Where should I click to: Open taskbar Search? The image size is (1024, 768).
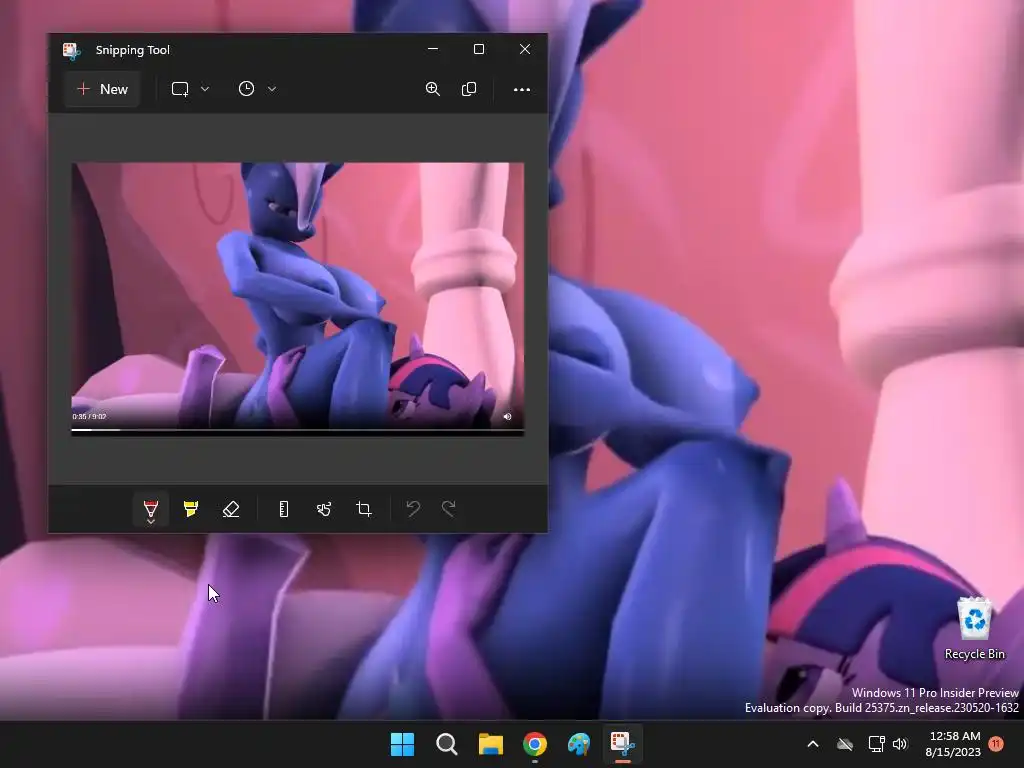click(x=447, y=744)
